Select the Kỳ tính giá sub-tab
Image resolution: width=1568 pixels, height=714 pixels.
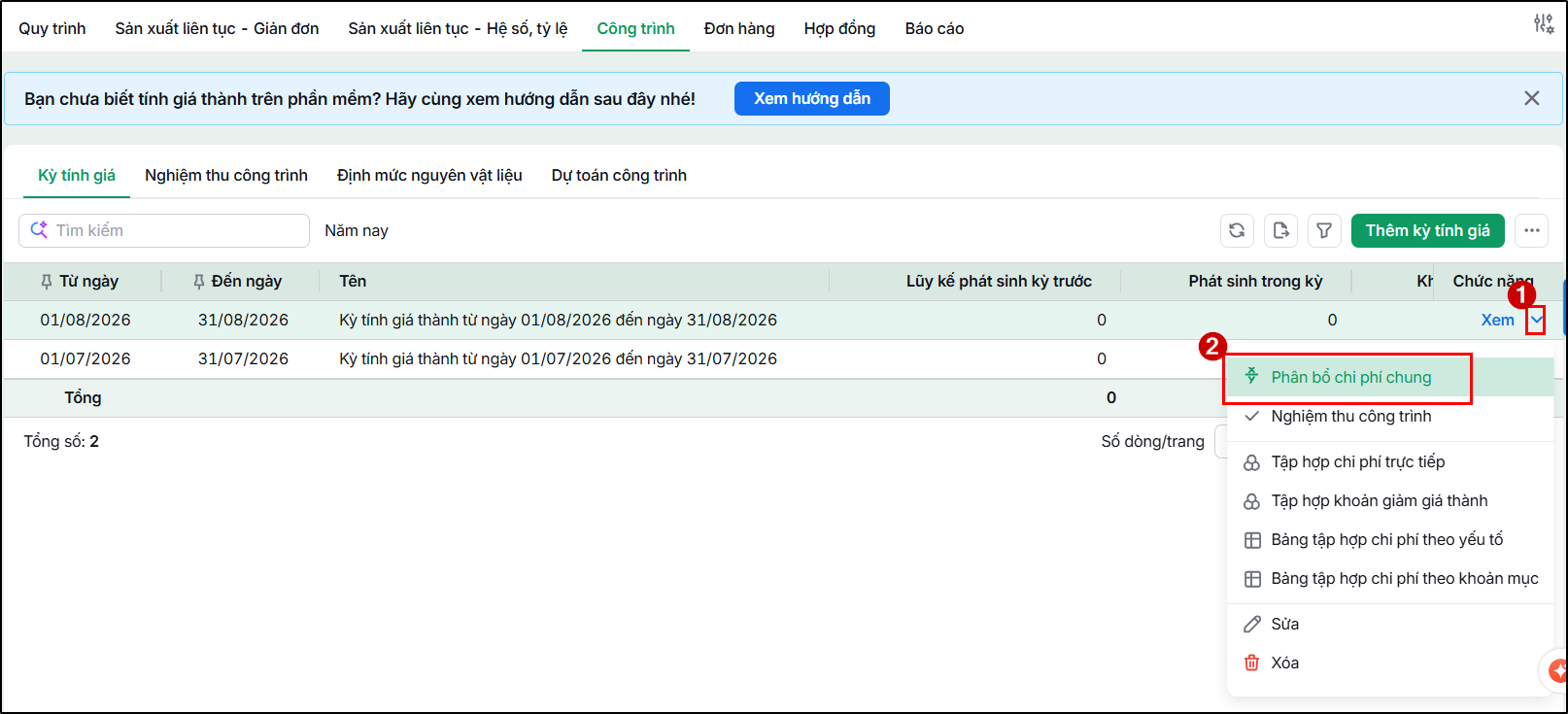(x=77, y=175)
